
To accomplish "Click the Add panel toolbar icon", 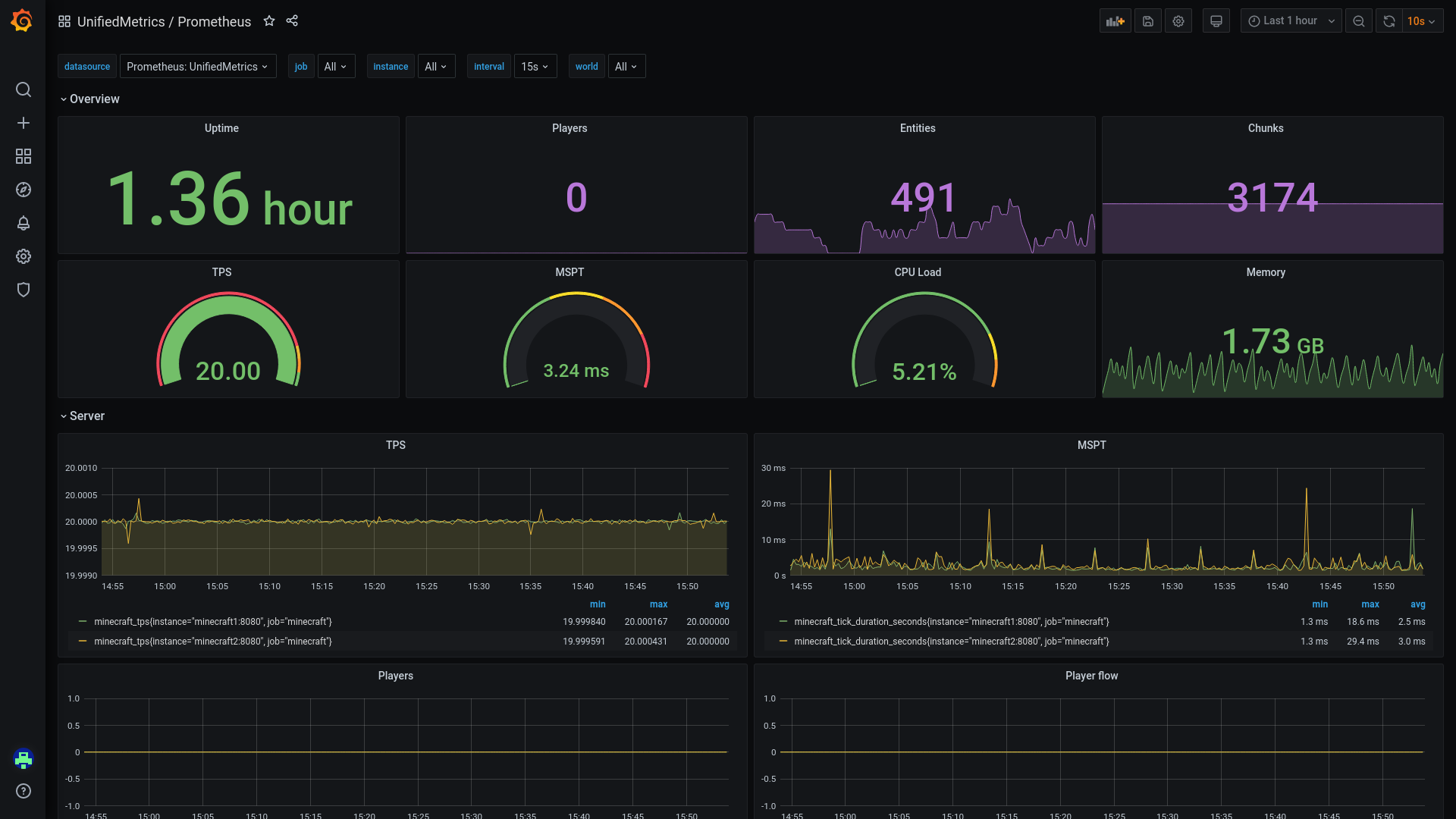I will [x=1115, y=21].
